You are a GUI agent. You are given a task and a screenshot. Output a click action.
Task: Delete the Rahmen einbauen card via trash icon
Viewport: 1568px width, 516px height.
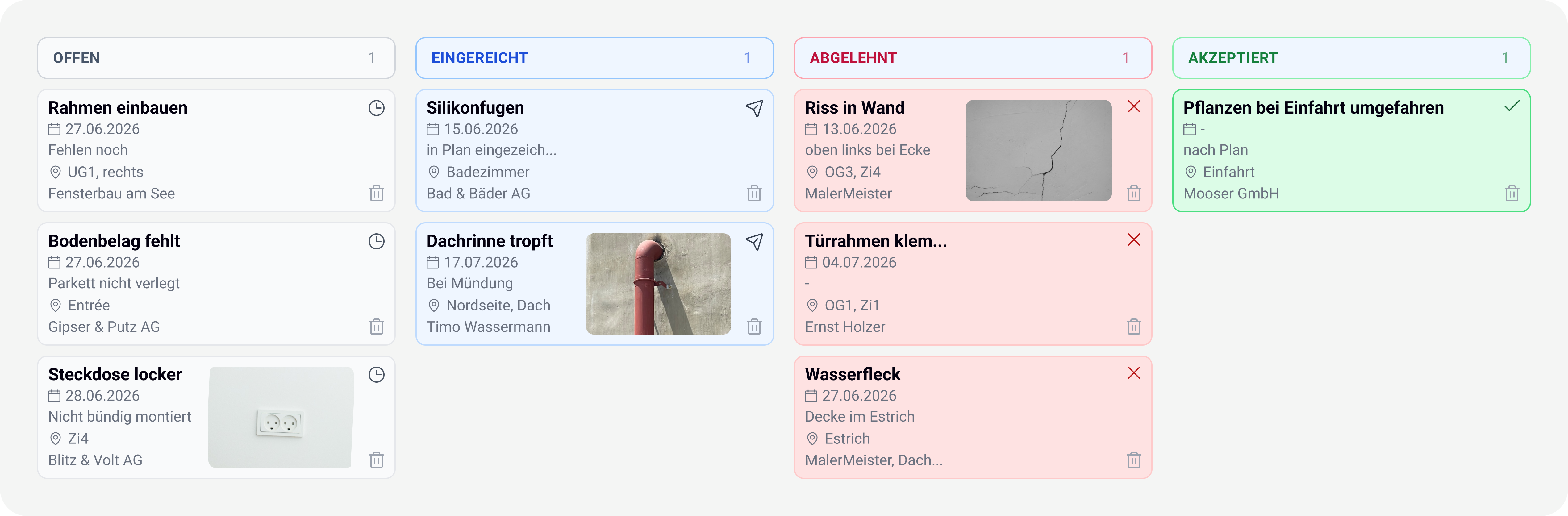point(376,193)
